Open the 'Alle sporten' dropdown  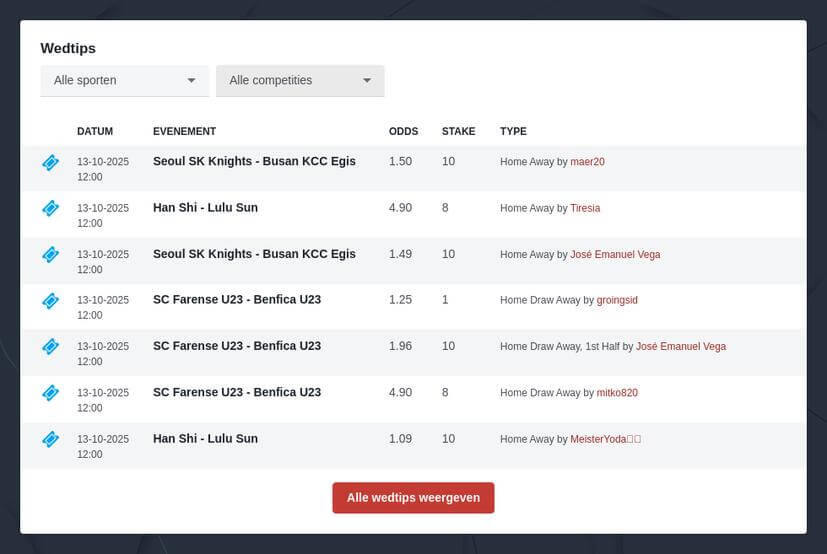tap(124, 81)
